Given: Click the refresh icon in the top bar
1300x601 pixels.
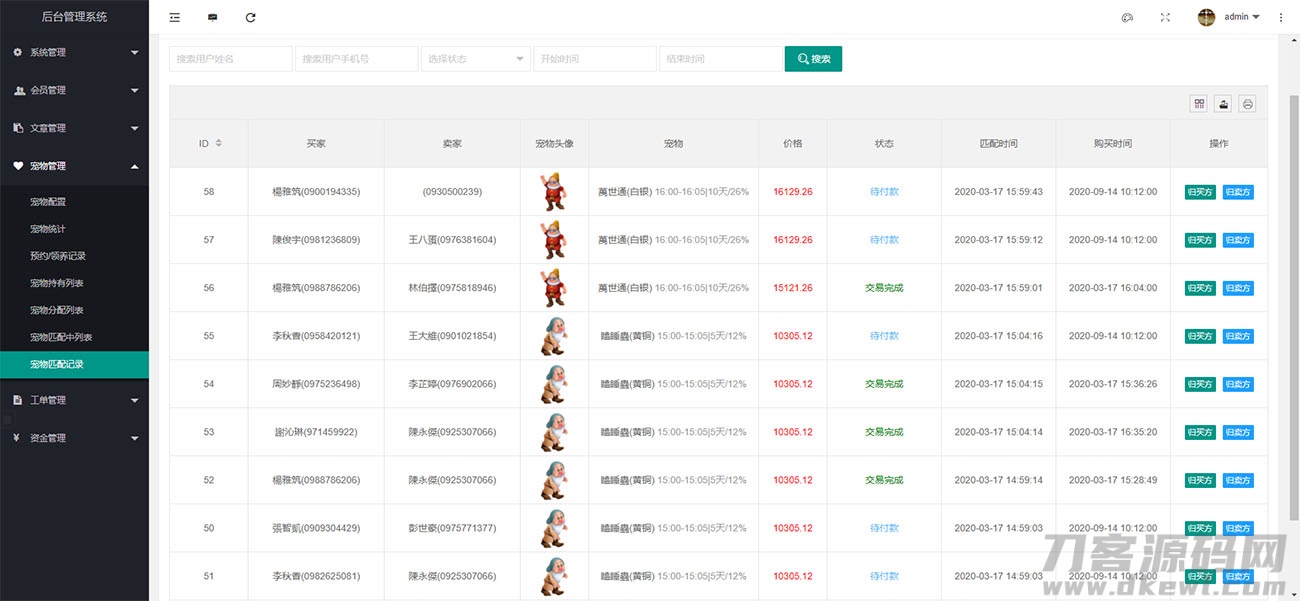Looking at the screenshot, I should (x=250, y=17).
